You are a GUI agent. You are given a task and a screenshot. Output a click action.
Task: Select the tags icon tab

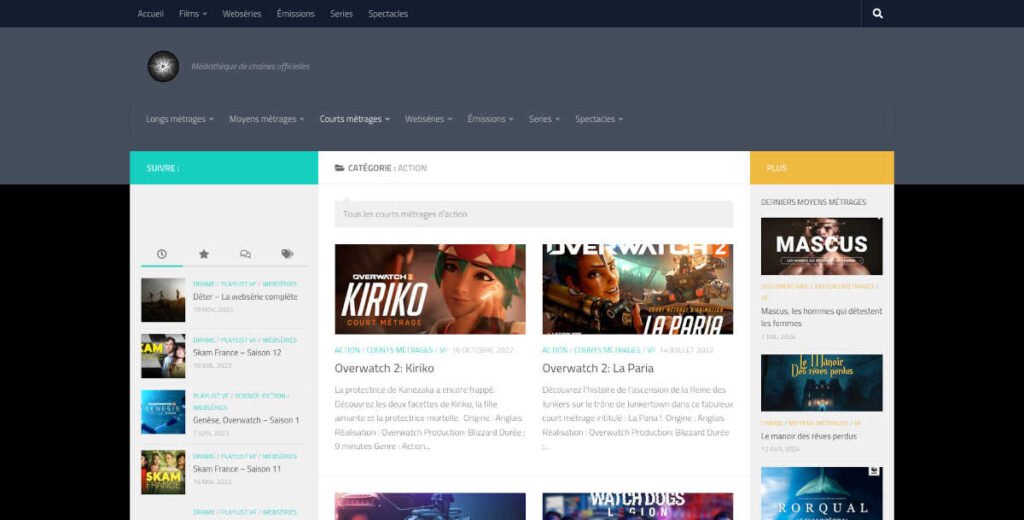pyautogui.click(x=287, y=254)
